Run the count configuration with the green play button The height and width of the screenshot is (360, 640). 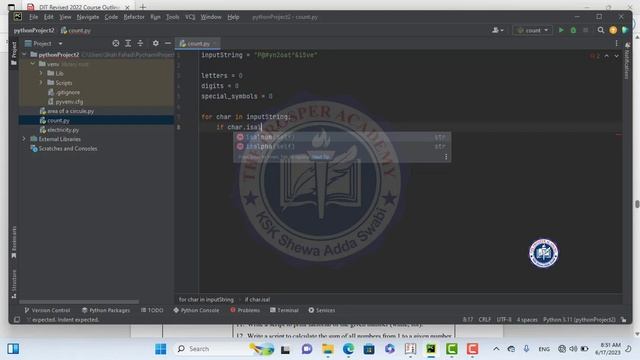(561, 30)
